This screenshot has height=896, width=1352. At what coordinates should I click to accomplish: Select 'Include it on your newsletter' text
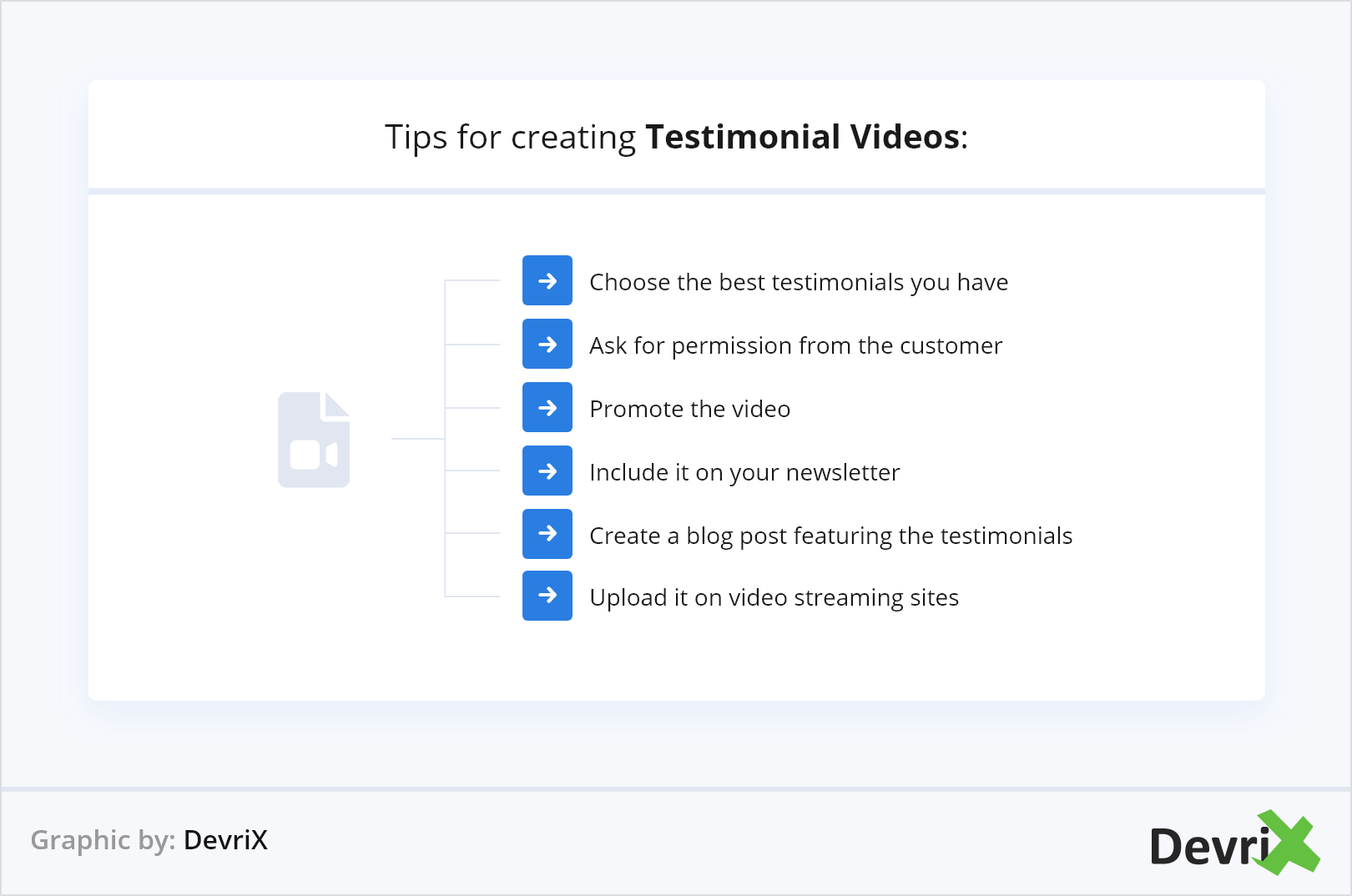tap(744, 472)
